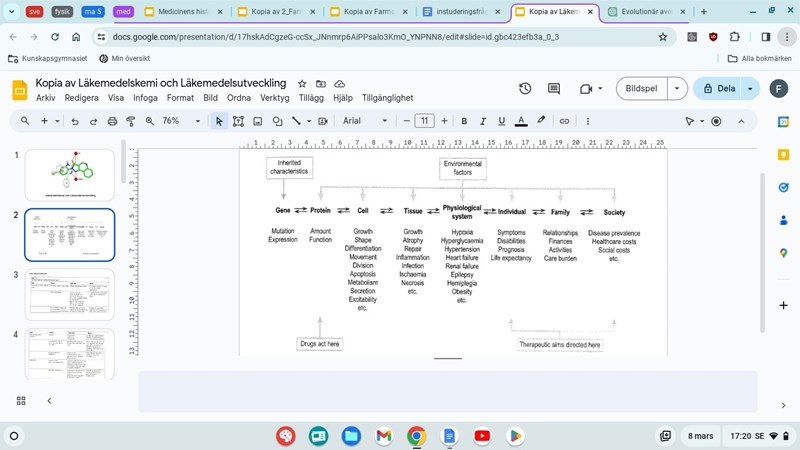Toggle italic formatting
Screen dimensions: 800x450
tap(483, 121)
